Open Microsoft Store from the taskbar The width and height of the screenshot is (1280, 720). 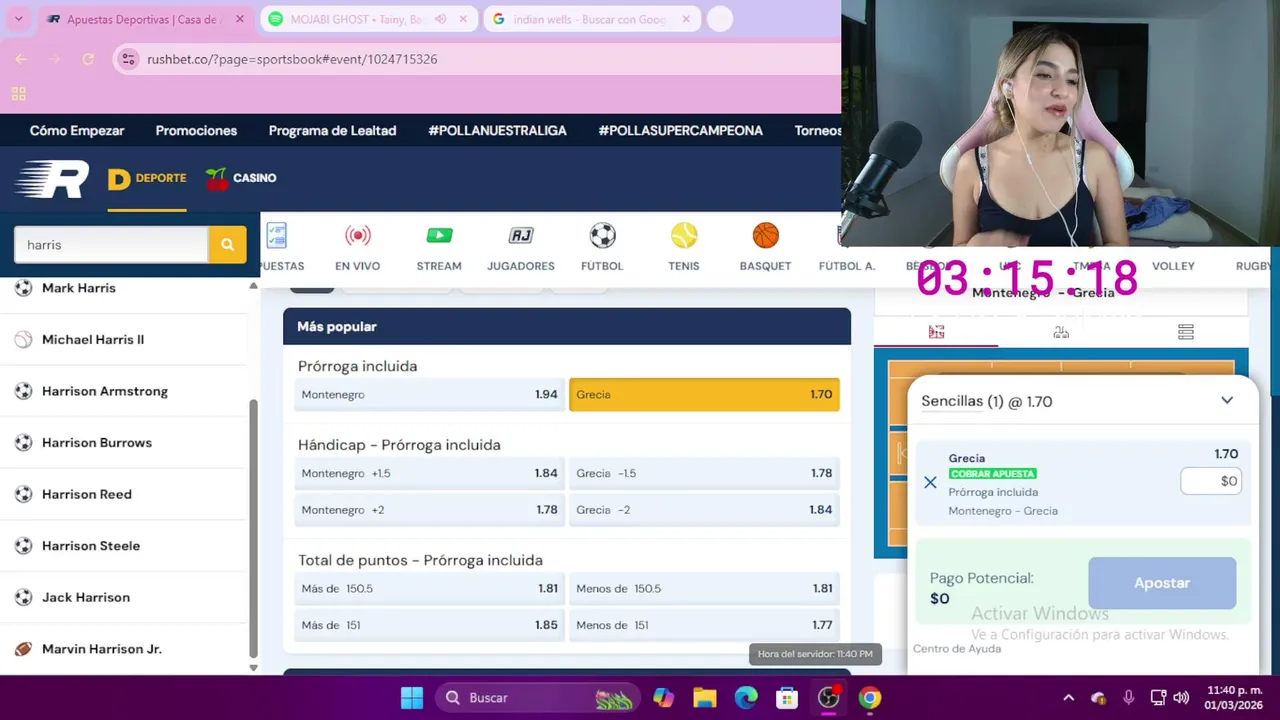(787, 698)
